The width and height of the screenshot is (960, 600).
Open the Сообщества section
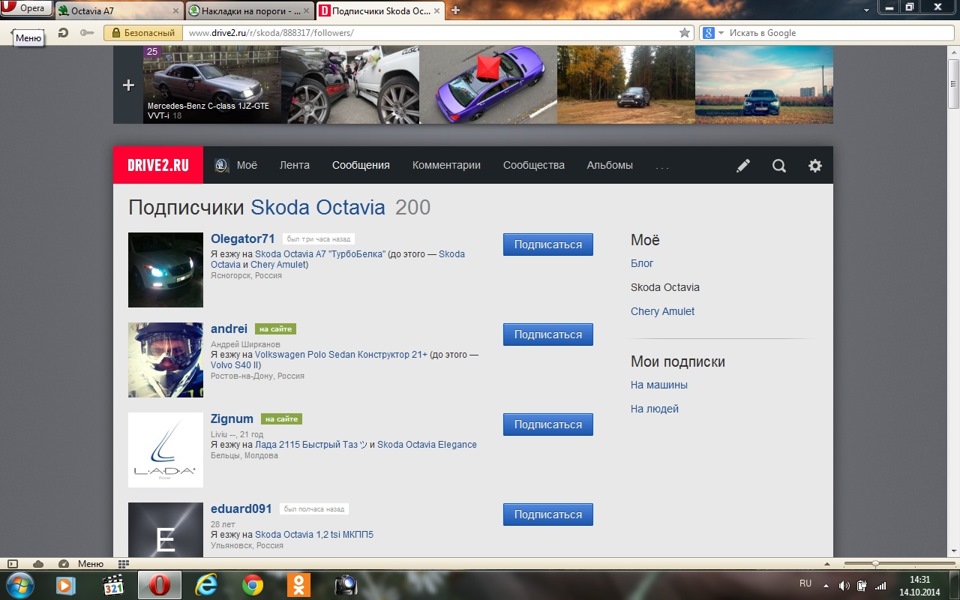[534, 165]
